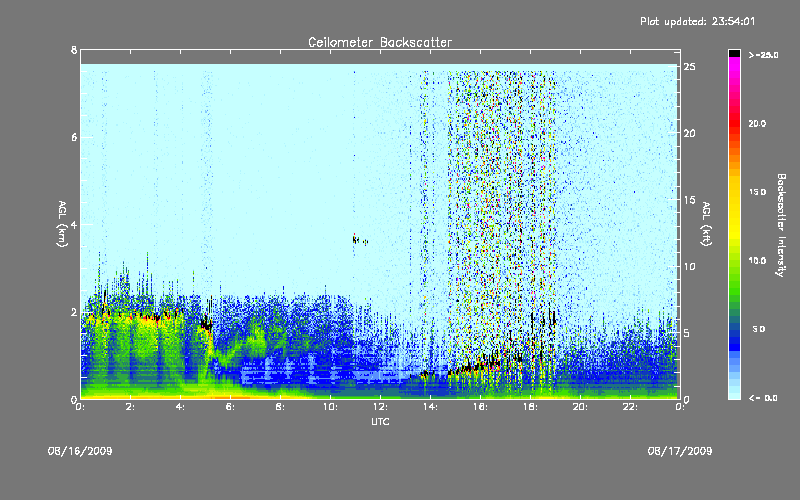800x500 pixels.
Task: Click the 15 kft tick label on right axis
Action: click(690, 200)
